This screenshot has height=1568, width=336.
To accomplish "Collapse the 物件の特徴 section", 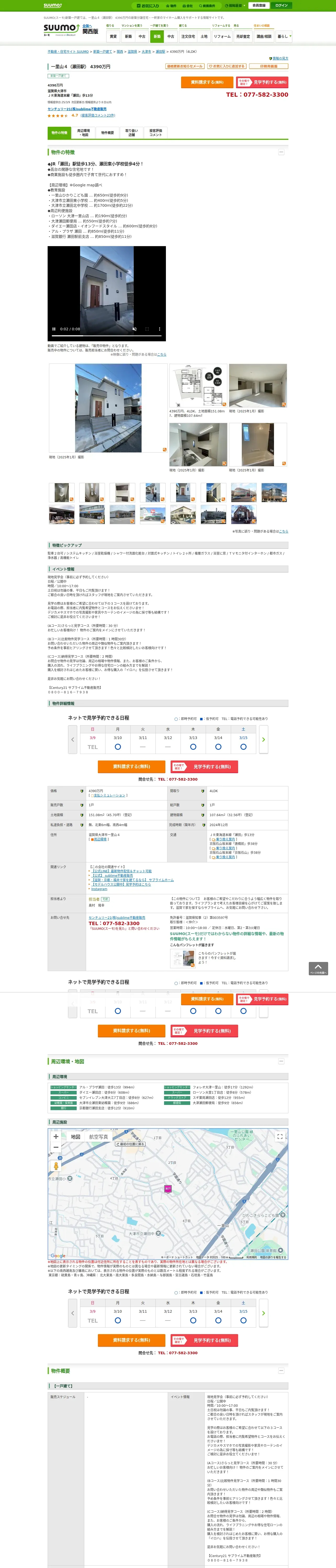I will pos(281,152).
